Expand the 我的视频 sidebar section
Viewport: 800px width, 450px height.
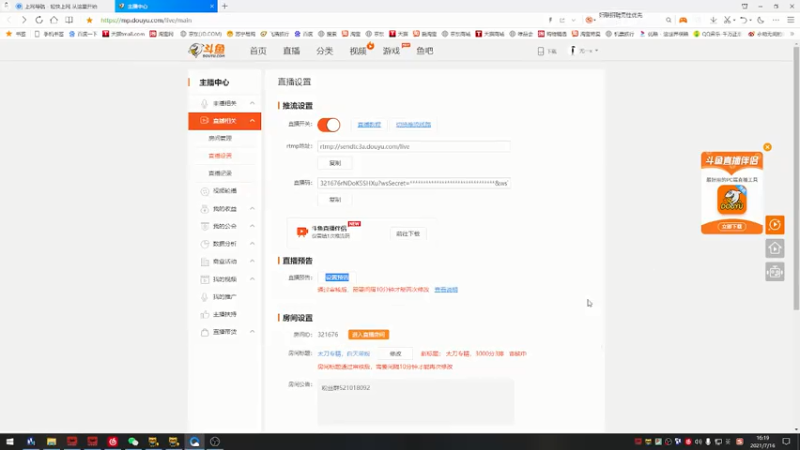click(x=252, y=279)
